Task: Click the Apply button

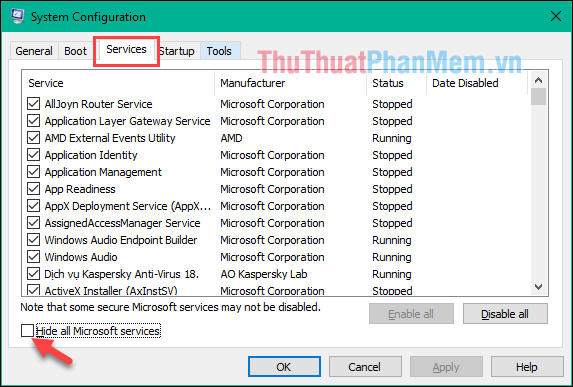Action: [446, 367]
